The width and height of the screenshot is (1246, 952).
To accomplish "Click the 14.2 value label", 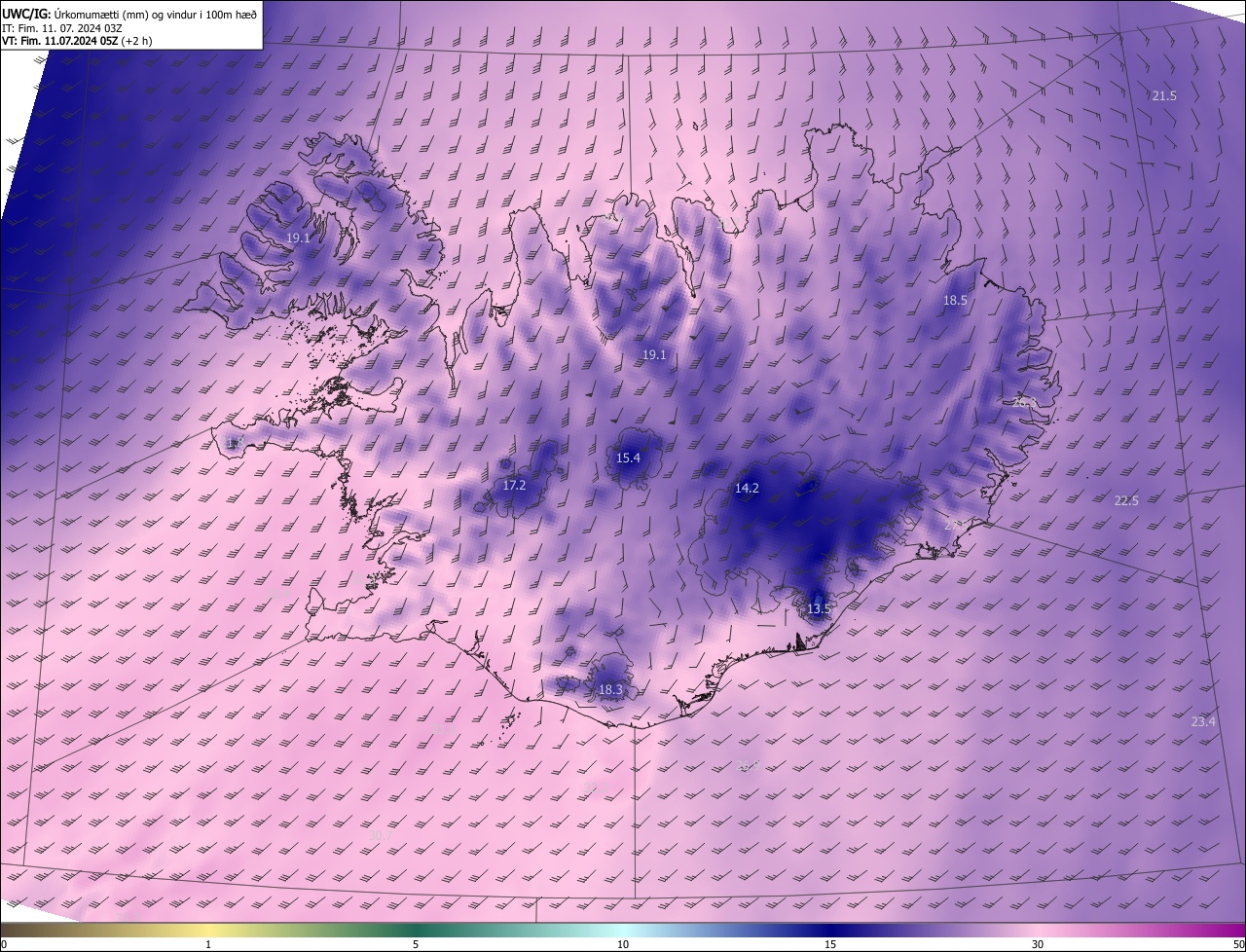I will click(747, 489).
